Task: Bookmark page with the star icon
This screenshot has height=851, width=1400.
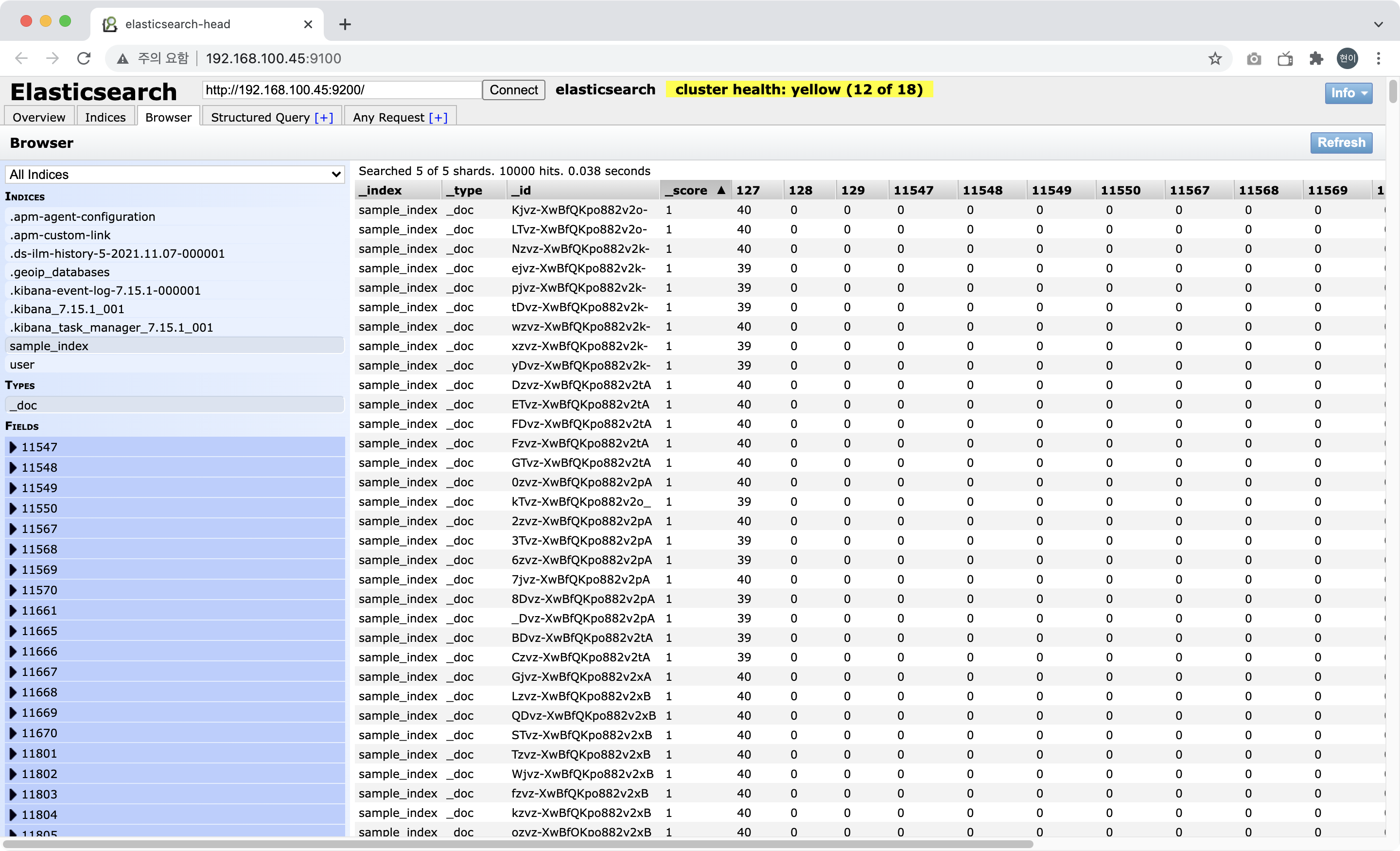Action: [x=1215, y=58]
